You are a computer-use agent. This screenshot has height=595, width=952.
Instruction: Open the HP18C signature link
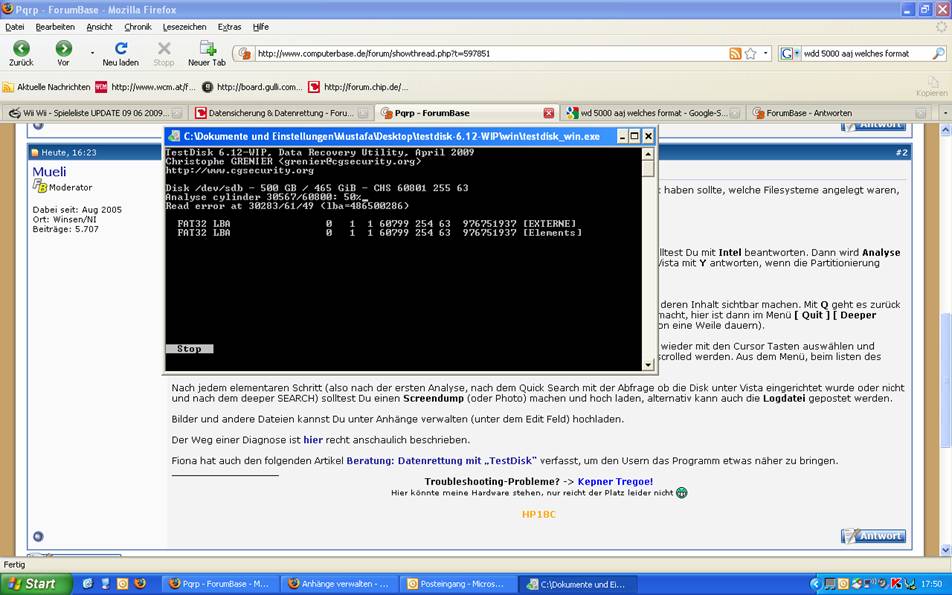click(539, 514)
